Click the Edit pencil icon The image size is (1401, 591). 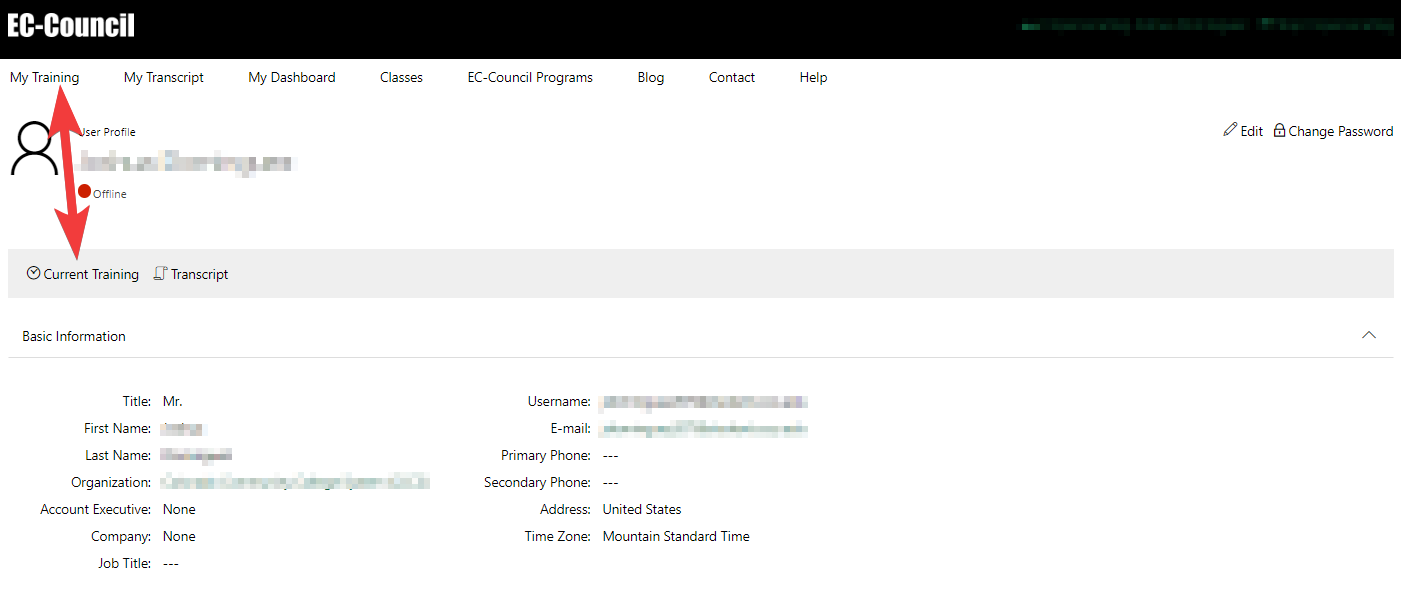pyautogui.click(x=1232, y=130)
